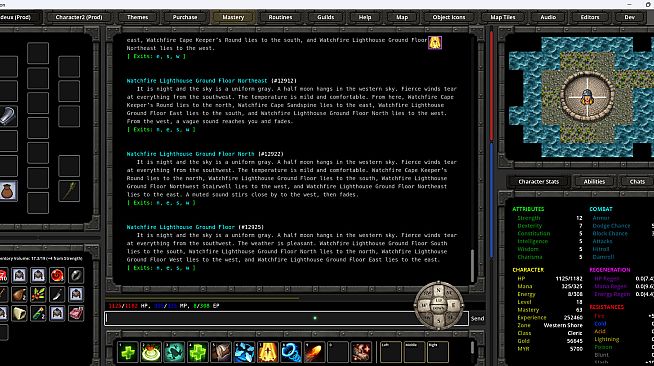
Task: Move south using the compass S button
Action: tap(438, 321)
